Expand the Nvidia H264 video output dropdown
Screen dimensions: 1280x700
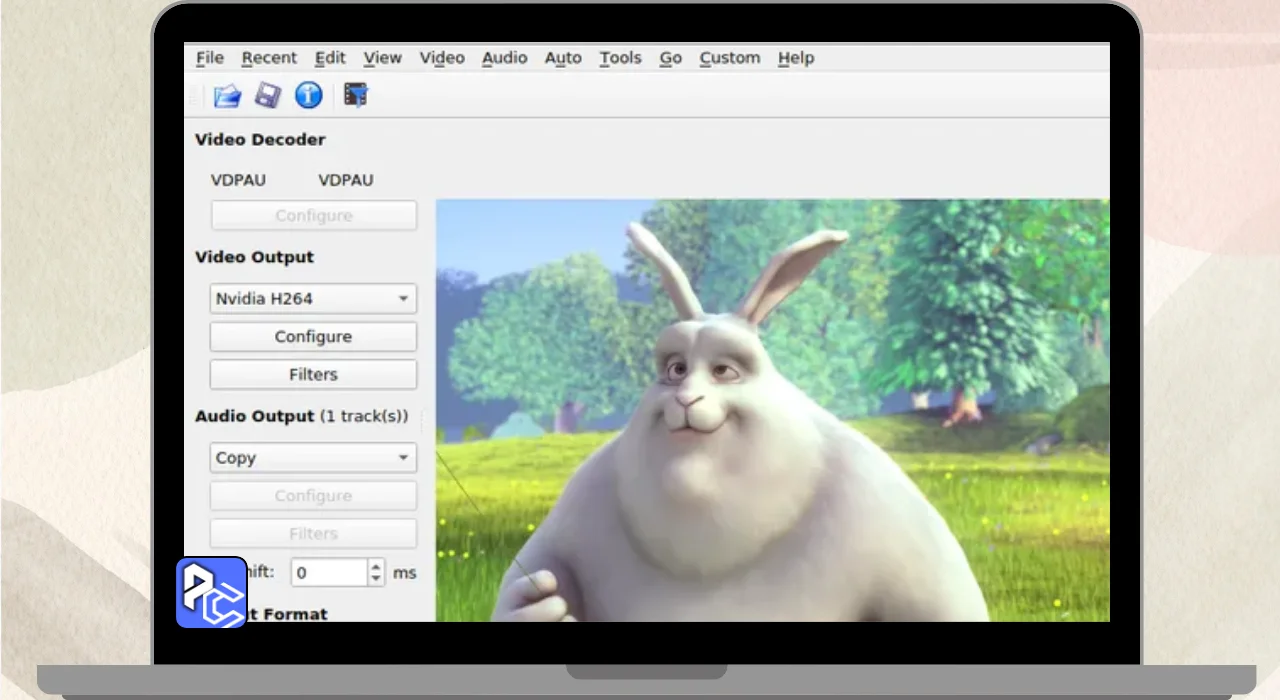(313, 299)
